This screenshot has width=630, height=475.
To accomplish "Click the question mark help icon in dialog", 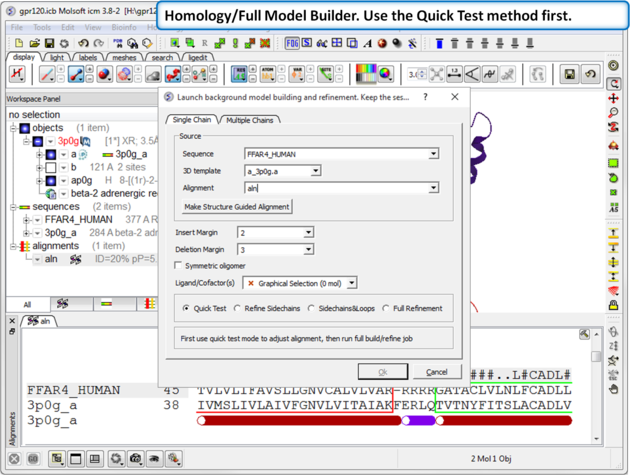I will pos(425,97).
